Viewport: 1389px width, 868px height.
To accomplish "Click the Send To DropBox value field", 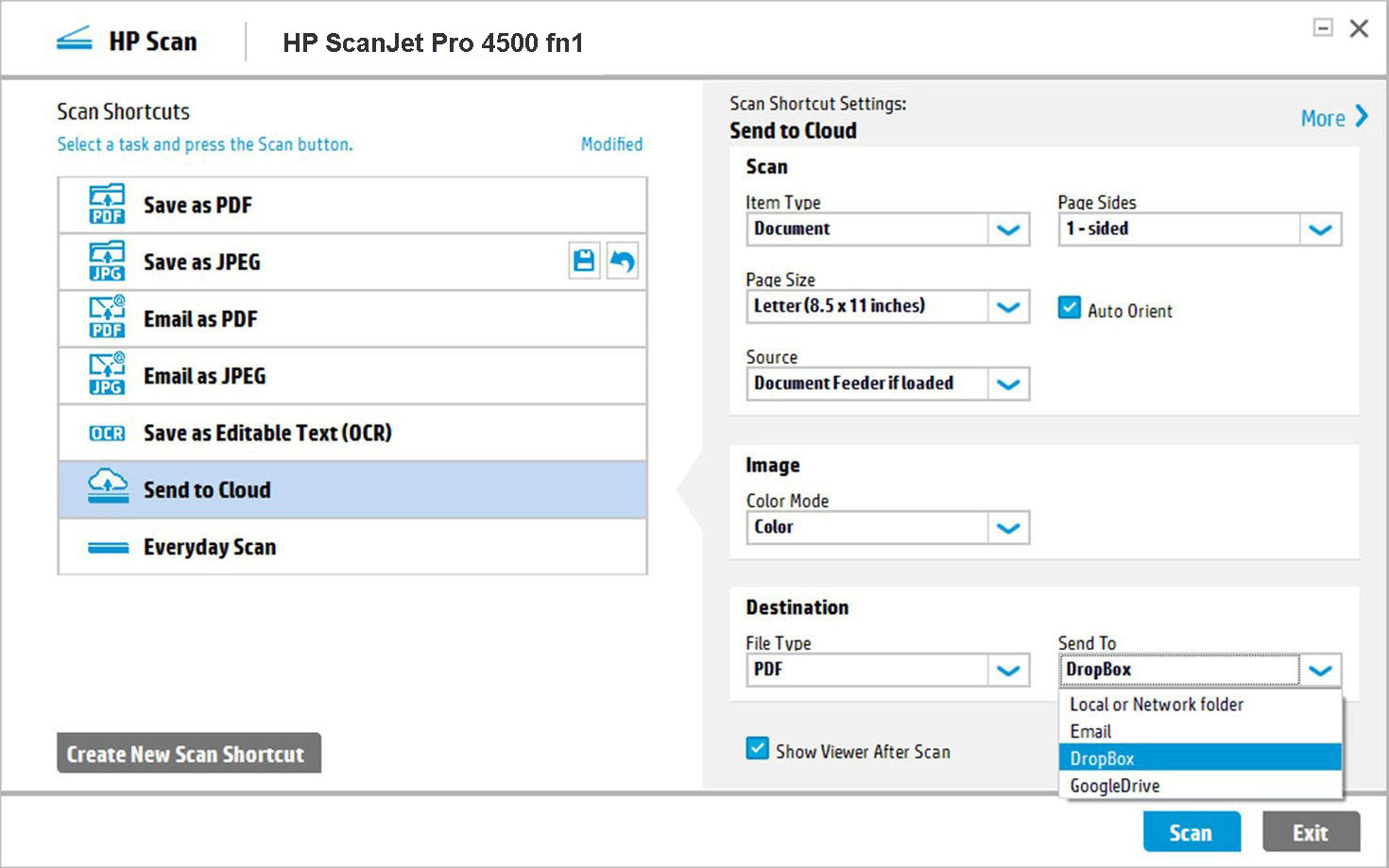I will pos(1179,670).
